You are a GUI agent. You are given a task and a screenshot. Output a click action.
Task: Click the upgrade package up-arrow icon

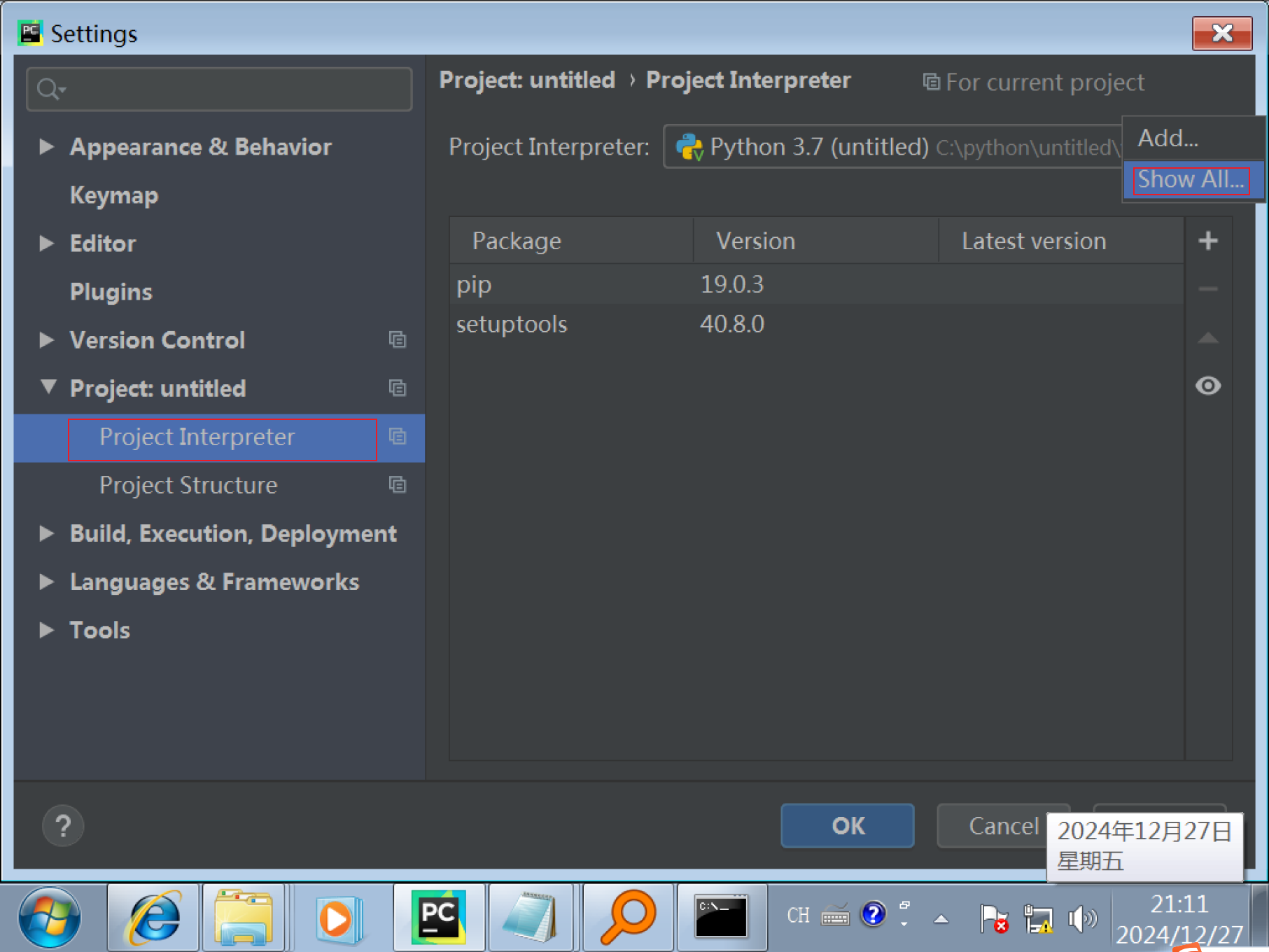tap(1208, 338)
